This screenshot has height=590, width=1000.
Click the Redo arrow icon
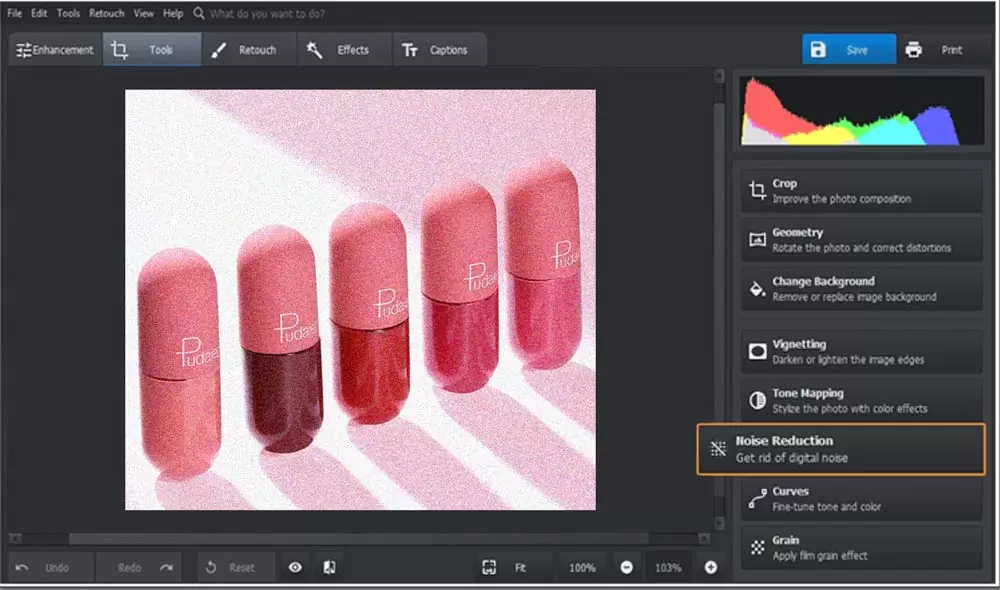(166, 567)
